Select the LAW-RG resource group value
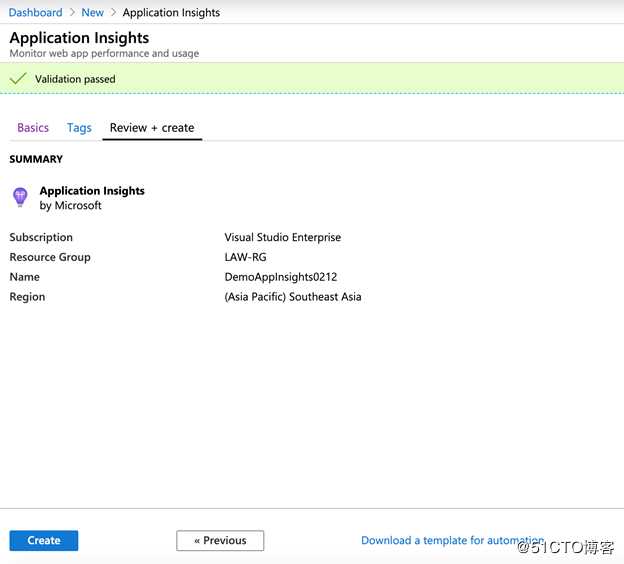 click(x=246, y=257)
